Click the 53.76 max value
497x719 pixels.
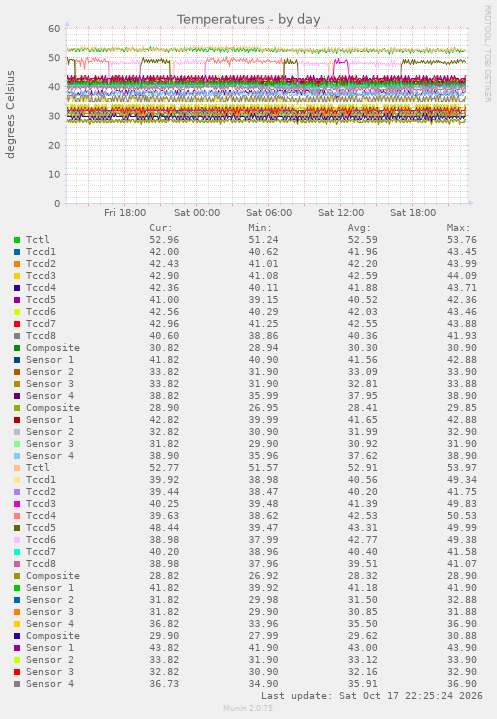(462, 240)
